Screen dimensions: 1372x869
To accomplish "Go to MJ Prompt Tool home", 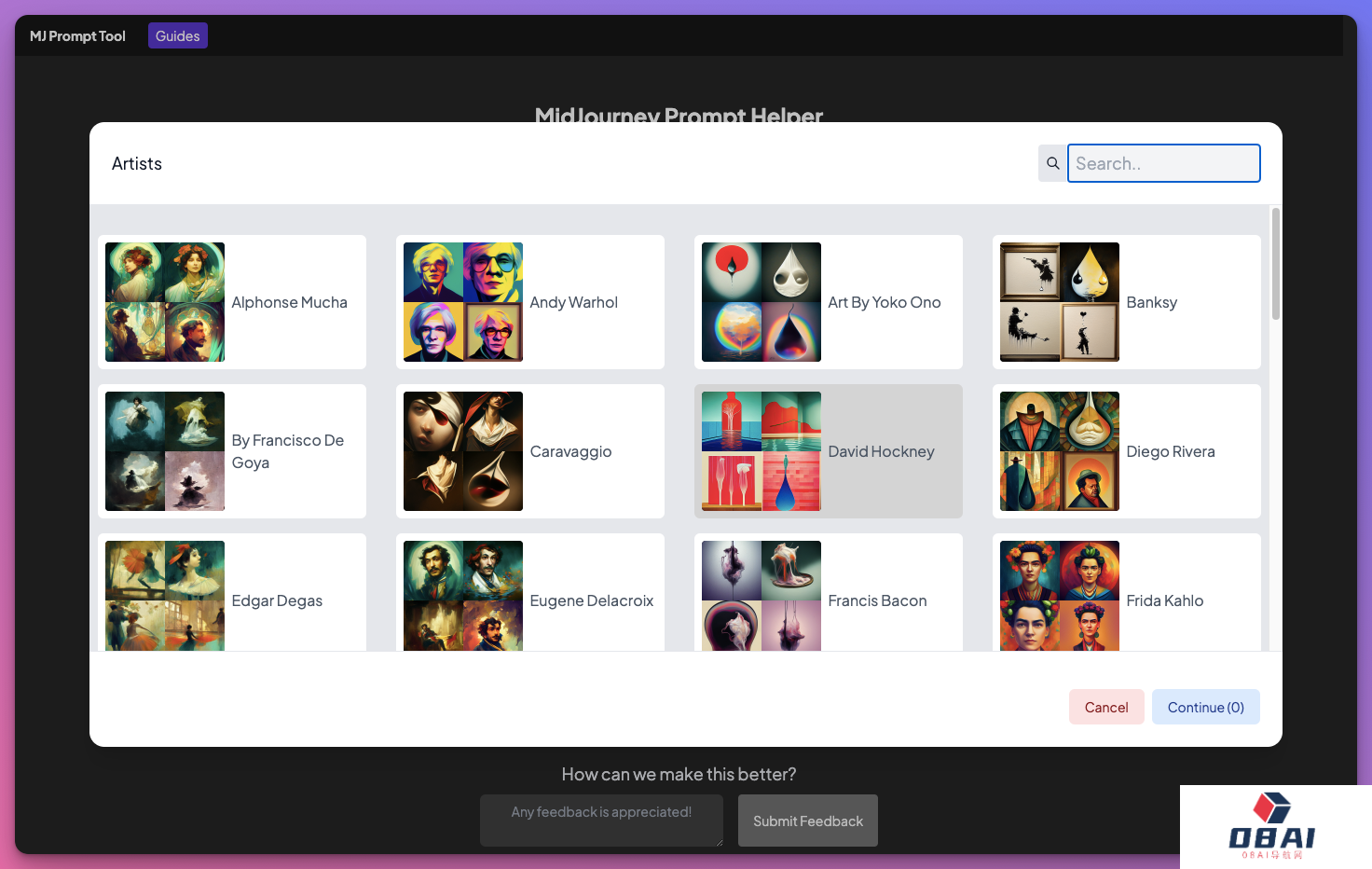I will click(x=77, y=35).
